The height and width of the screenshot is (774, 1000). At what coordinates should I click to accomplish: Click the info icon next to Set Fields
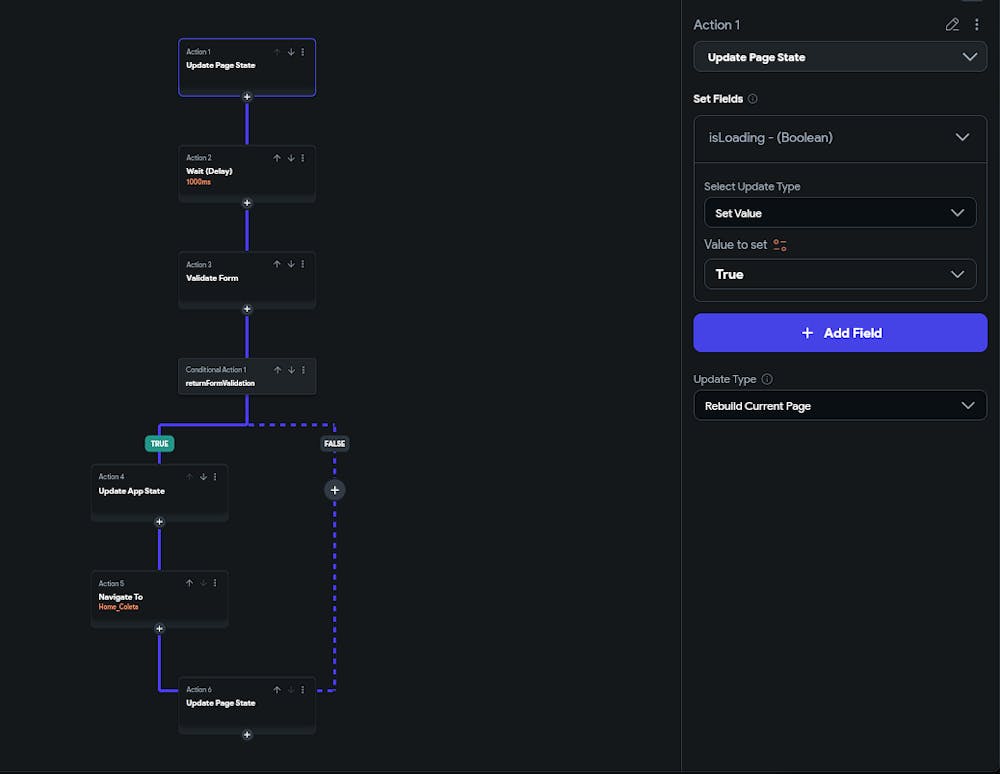[x=753, y=99]
